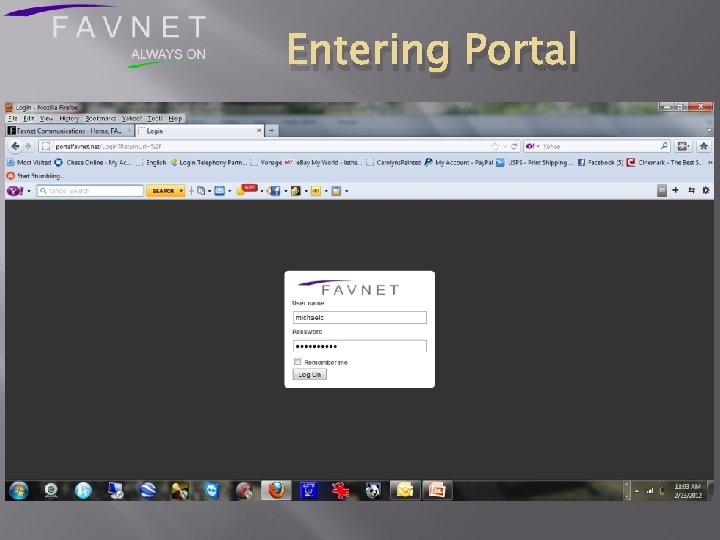Close the Login tab
Screen dimensions: 720x540
pos(259,131)
